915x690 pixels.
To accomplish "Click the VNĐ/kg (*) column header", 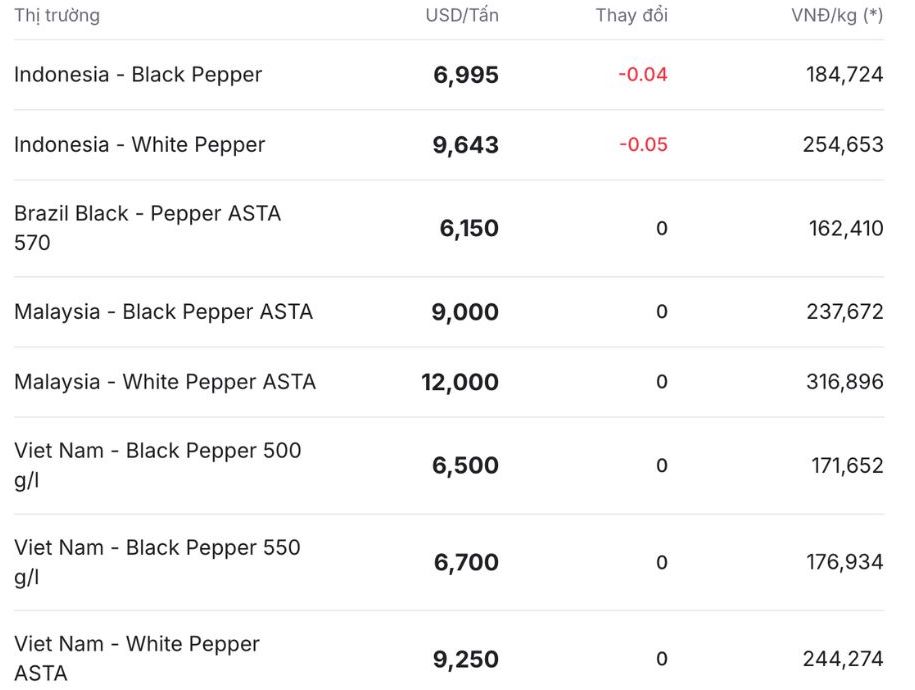I will (837, 15).
